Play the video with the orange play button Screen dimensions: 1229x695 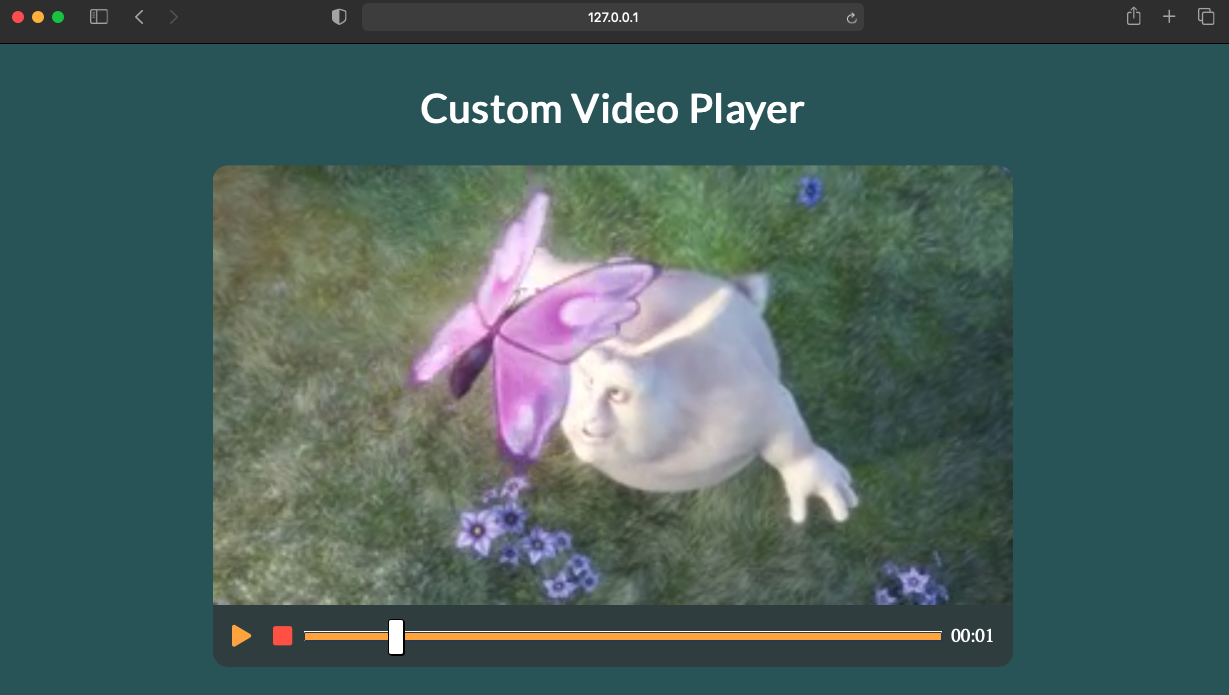tap(241, 636)
